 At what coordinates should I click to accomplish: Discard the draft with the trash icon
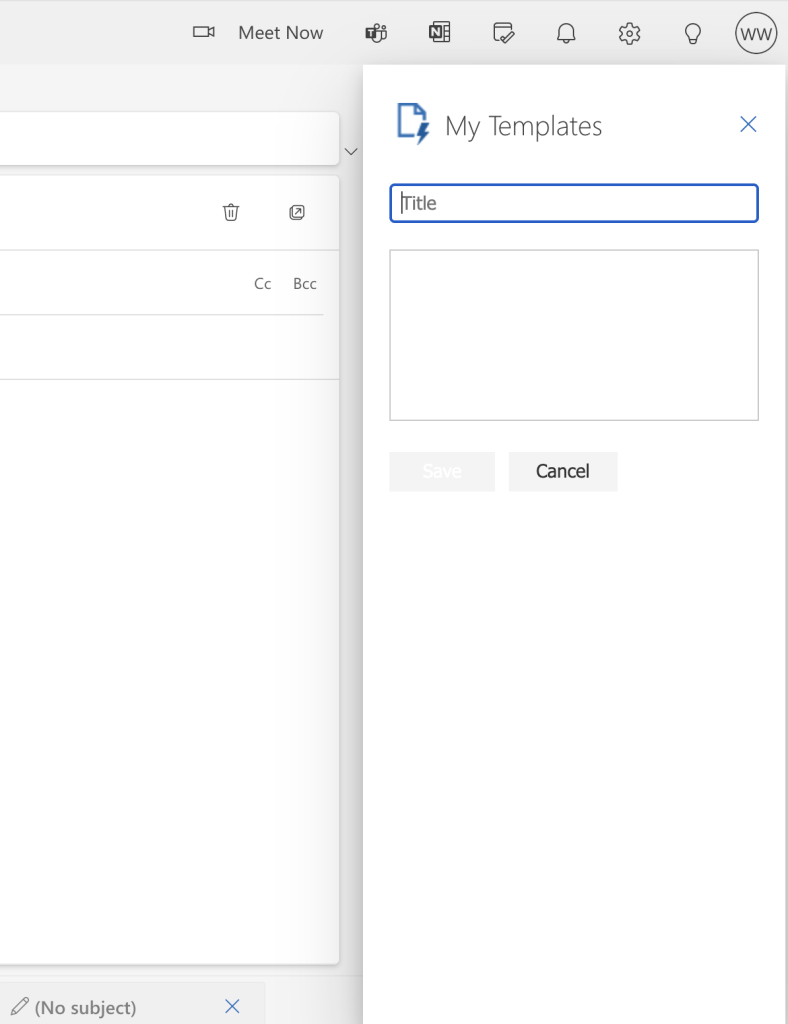point(231,212)
